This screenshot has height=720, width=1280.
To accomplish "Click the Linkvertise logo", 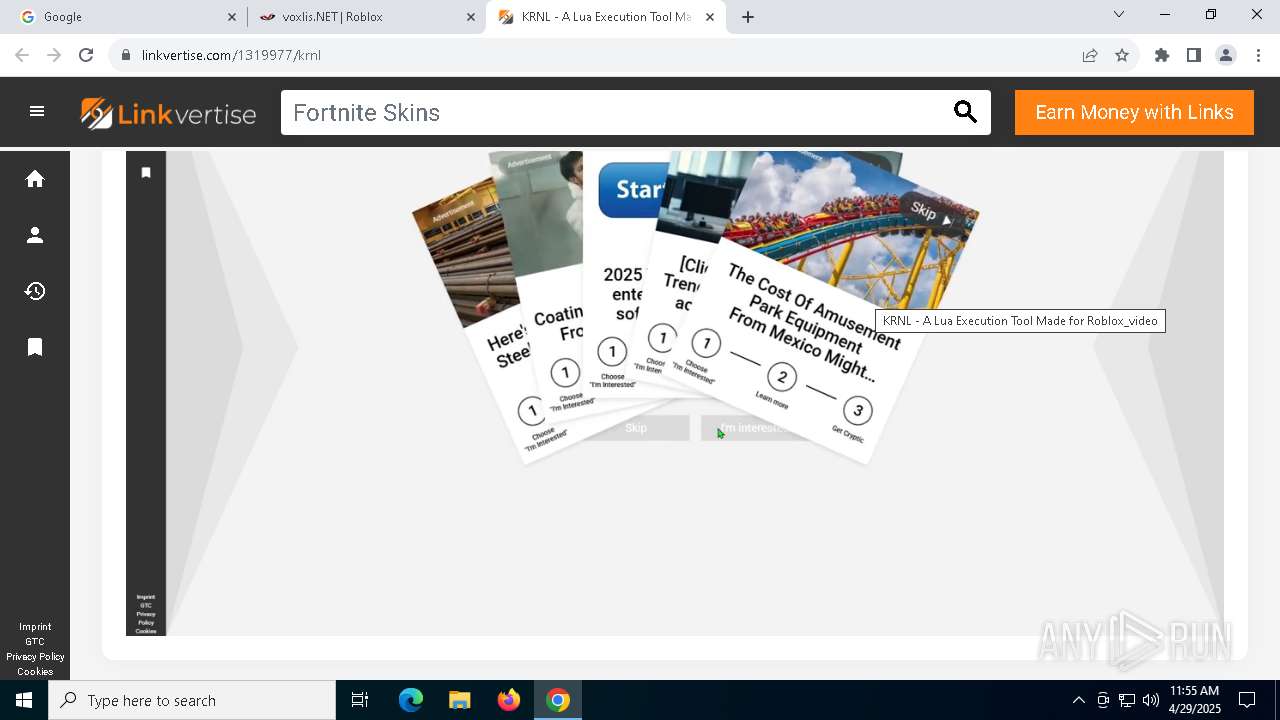I will tap(168, 113).
